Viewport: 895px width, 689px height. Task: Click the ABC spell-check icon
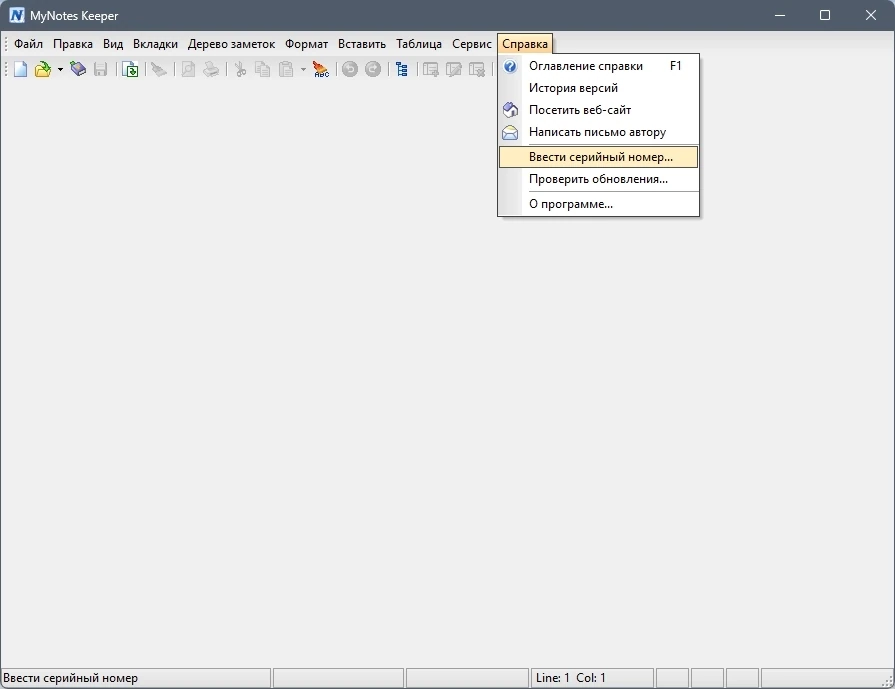pos(321,70)
